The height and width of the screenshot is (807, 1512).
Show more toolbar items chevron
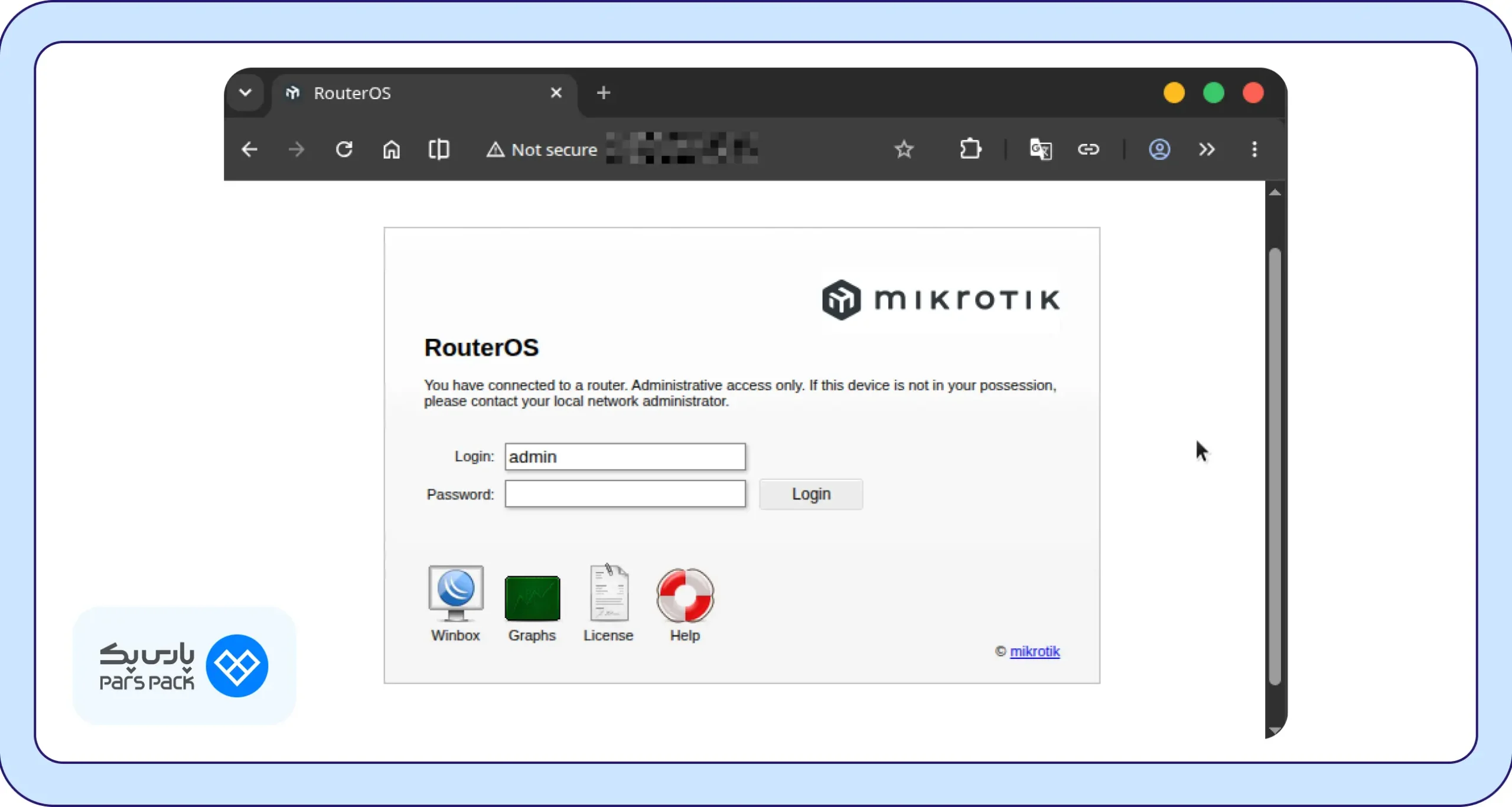pyautogui.click(x=1207, y=149)
